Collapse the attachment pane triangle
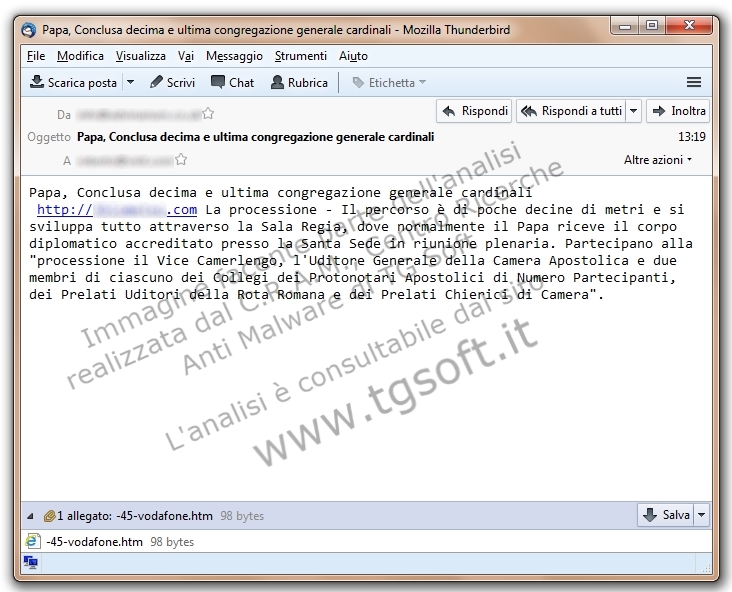This screenshot has height=592, width=732. click(x=30, y=516)
